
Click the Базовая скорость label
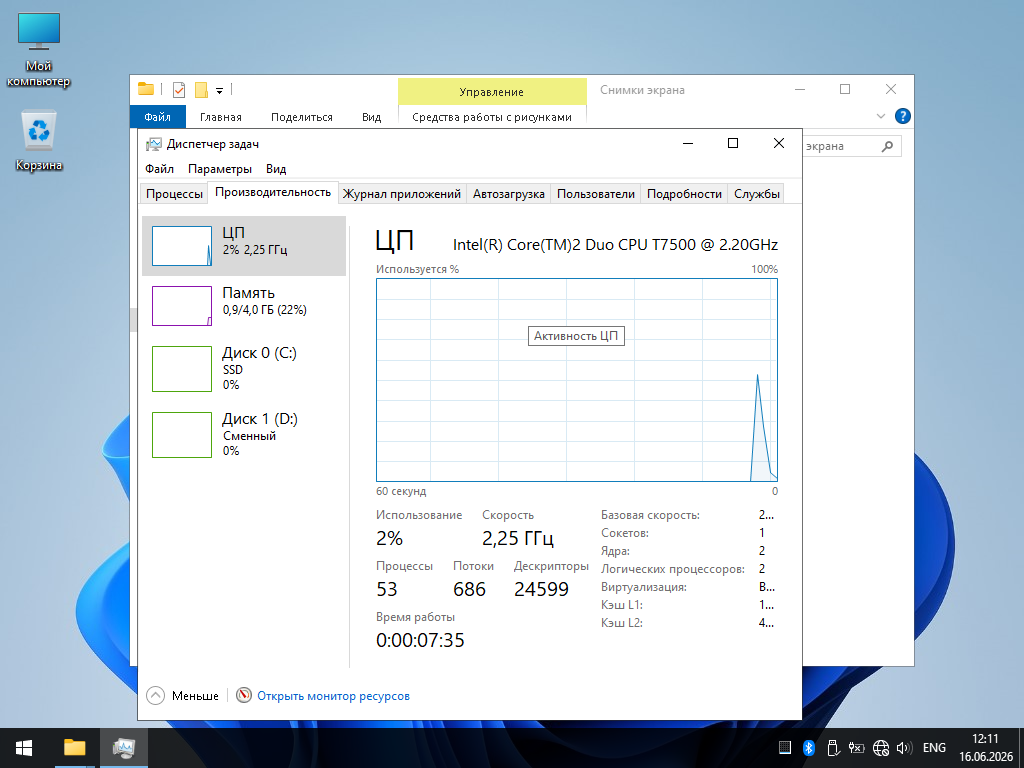click(650, 515)
